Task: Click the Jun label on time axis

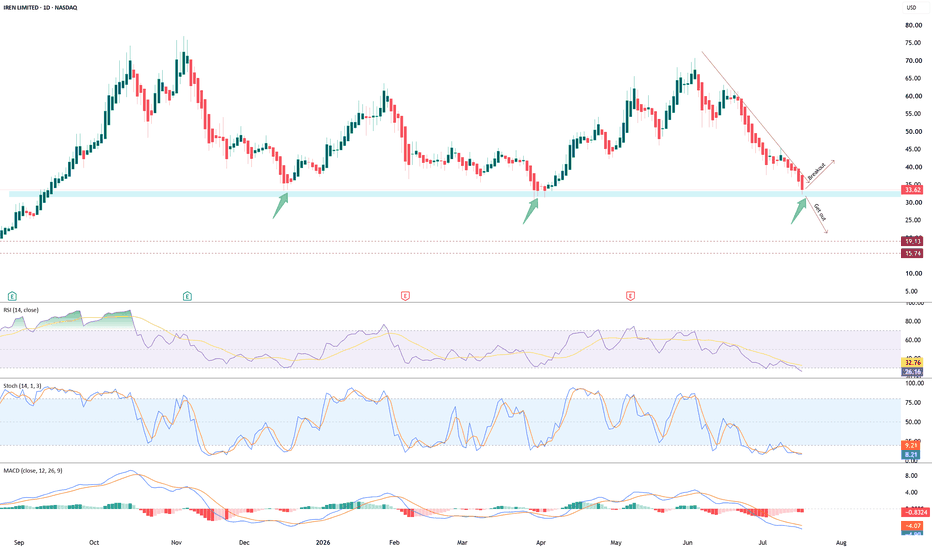Action: (x=688, y=542)
